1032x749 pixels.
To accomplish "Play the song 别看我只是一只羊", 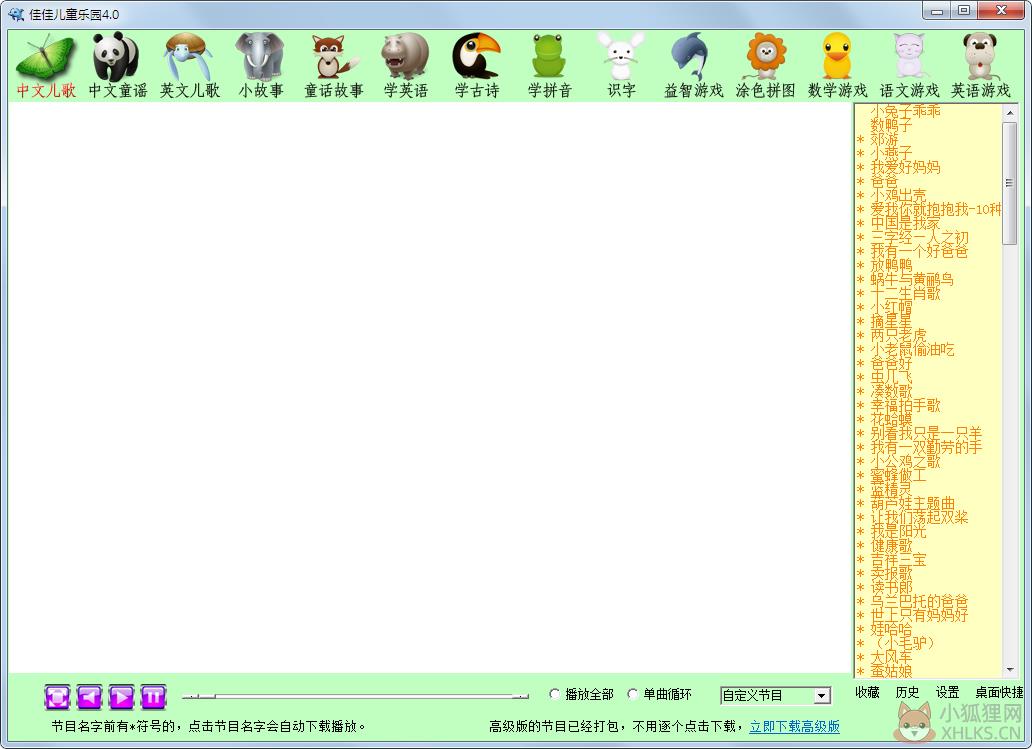I will 926,433.
